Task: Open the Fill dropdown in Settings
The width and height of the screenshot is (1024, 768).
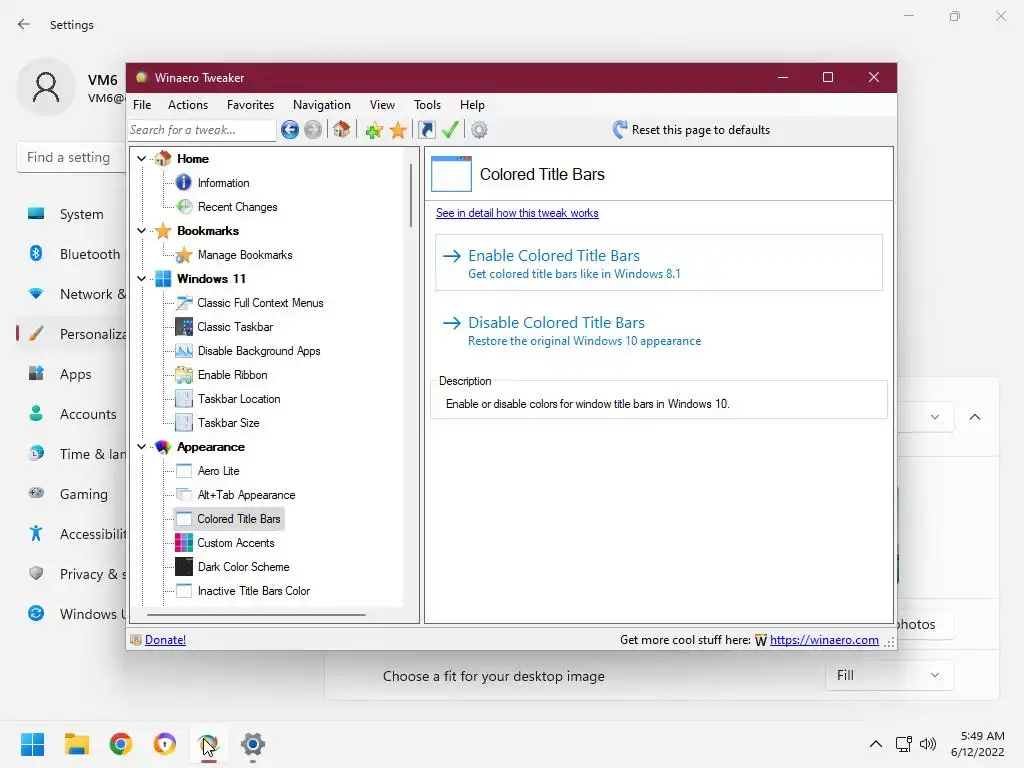Action: [889, 675]
